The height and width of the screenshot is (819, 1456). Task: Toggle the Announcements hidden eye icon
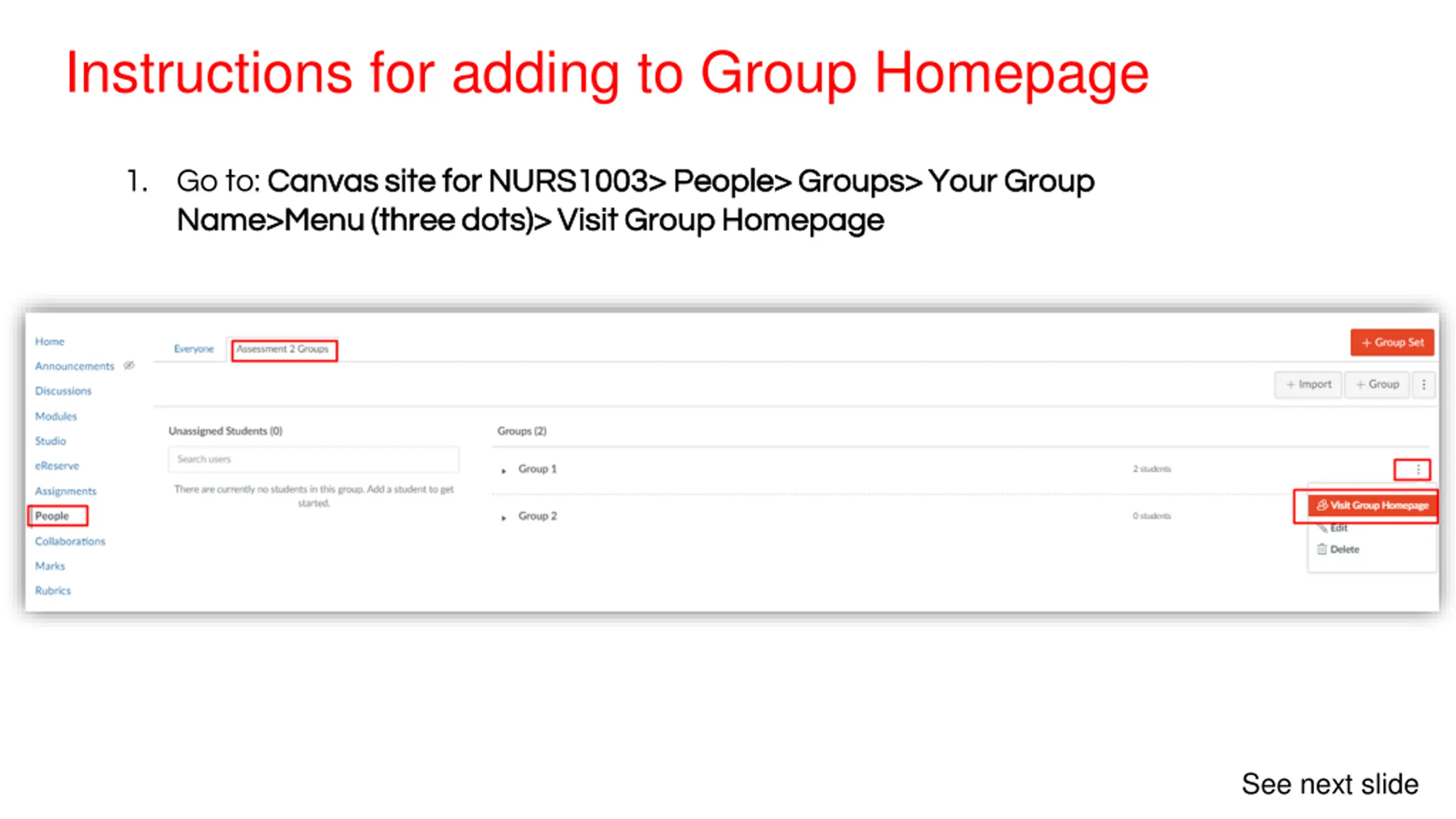click(129, 365)
